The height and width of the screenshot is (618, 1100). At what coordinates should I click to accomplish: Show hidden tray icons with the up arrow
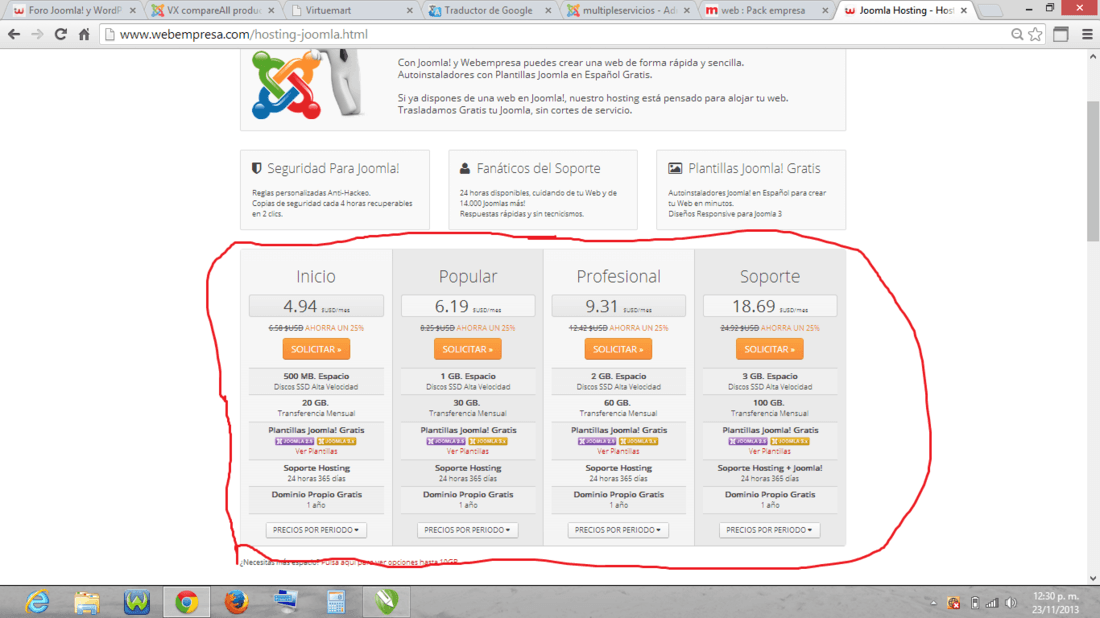934,603
